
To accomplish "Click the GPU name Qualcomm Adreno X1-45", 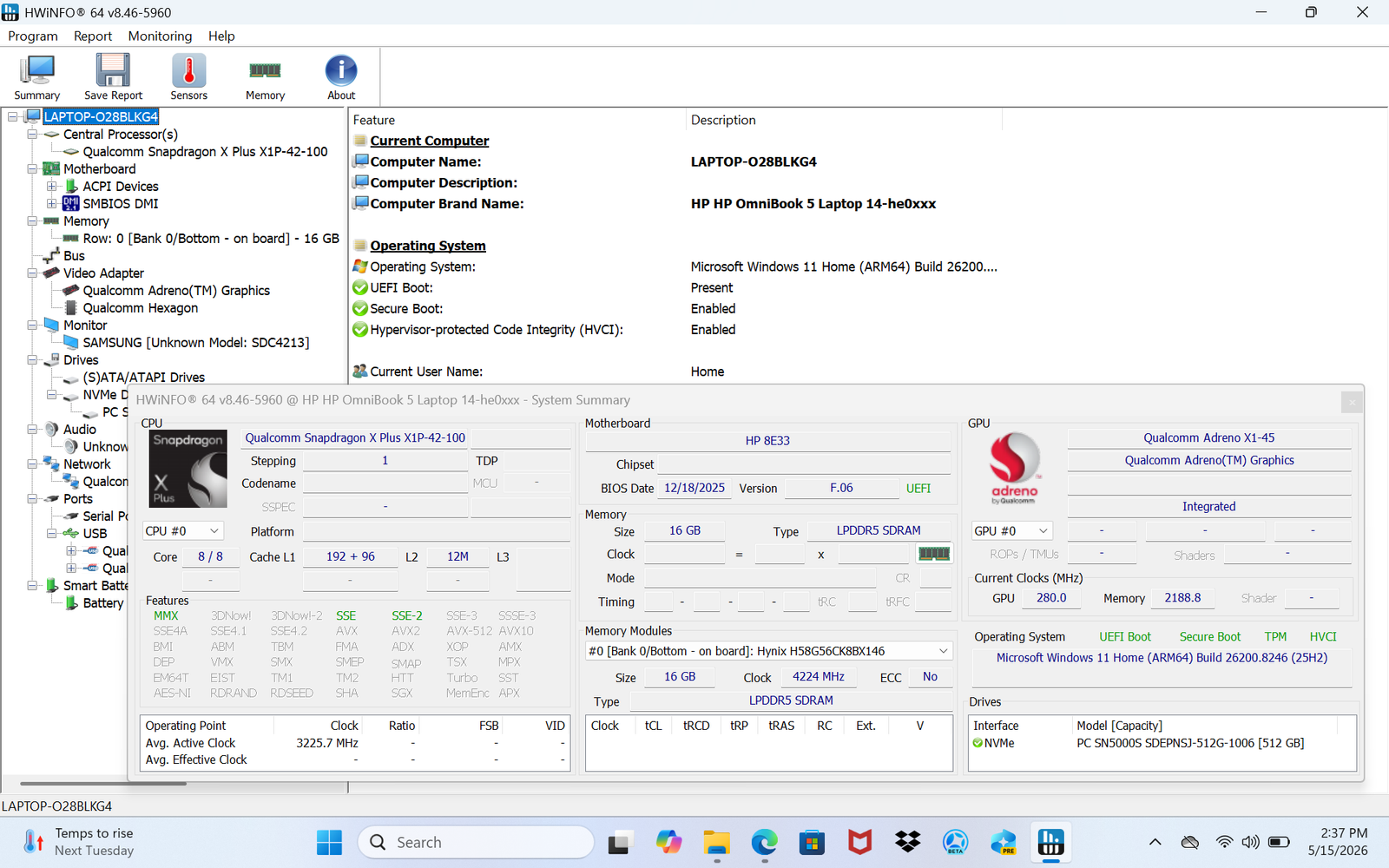I will tap(1209, 437).
